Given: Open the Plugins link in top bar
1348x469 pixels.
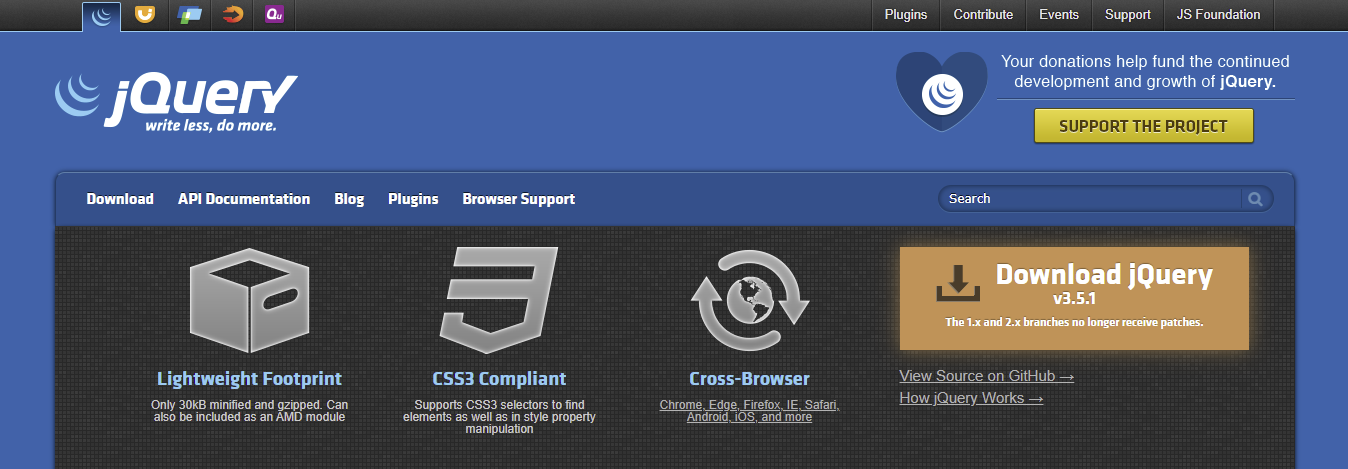Looking at the screenshot, I should [906, 15].
